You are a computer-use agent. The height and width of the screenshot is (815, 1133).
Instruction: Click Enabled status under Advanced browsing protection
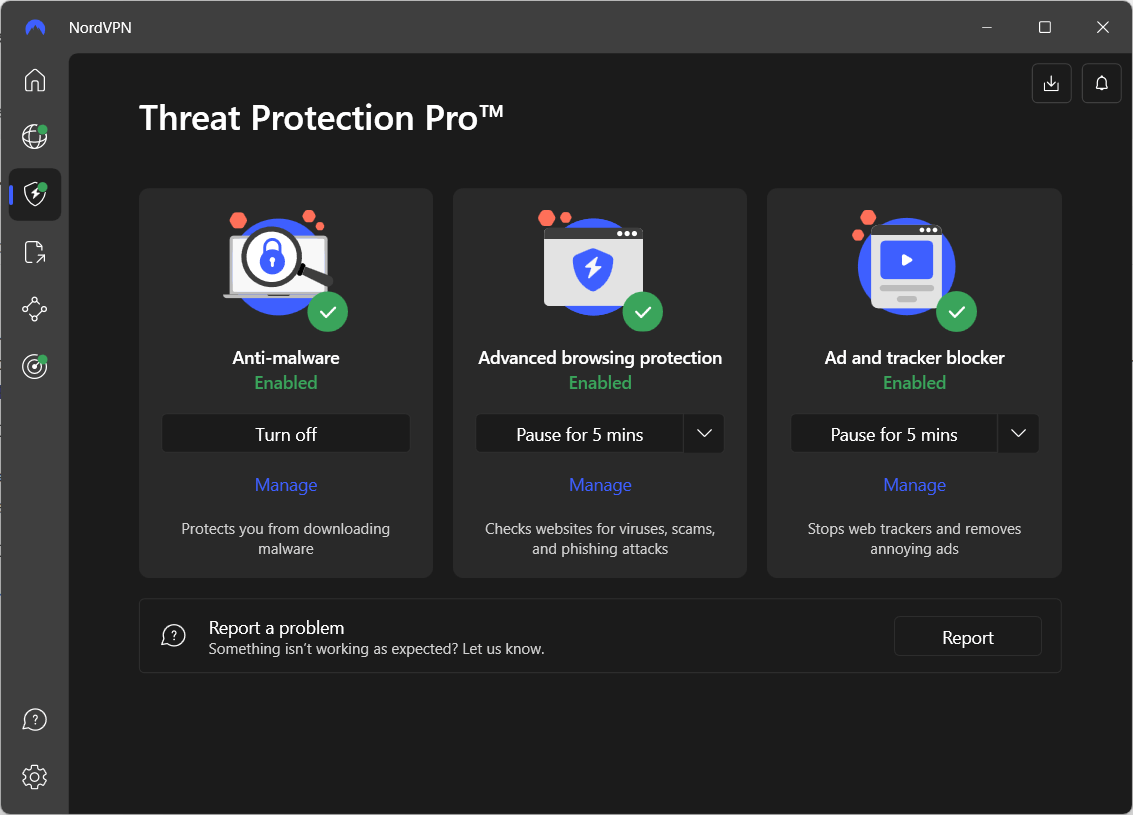600,383
